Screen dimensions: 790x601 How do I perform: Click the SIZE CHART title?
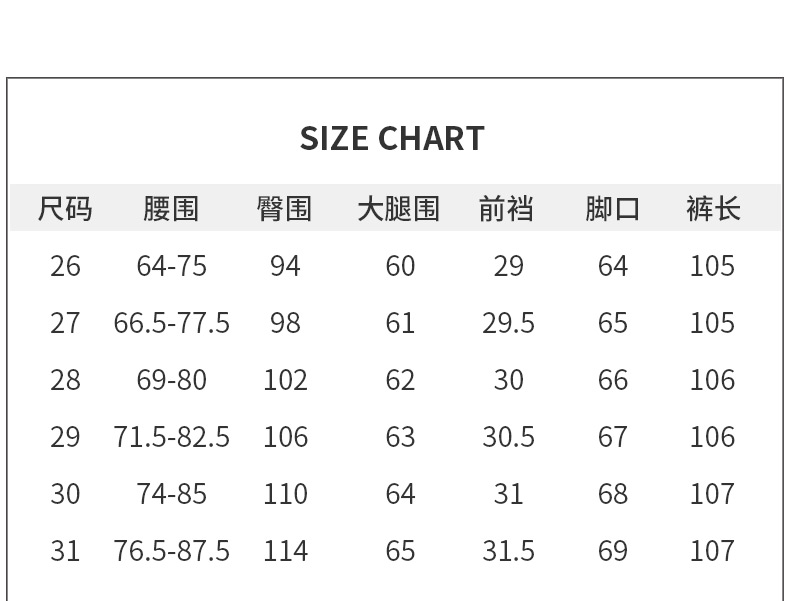coord(392,138)
